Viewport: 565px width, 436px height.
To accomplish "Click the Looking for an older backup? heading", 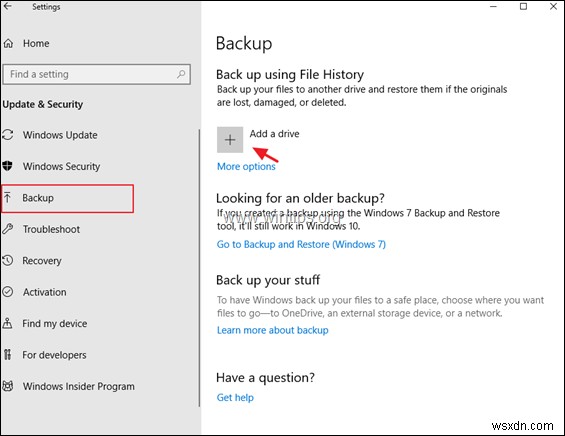I will click(300, 198).
